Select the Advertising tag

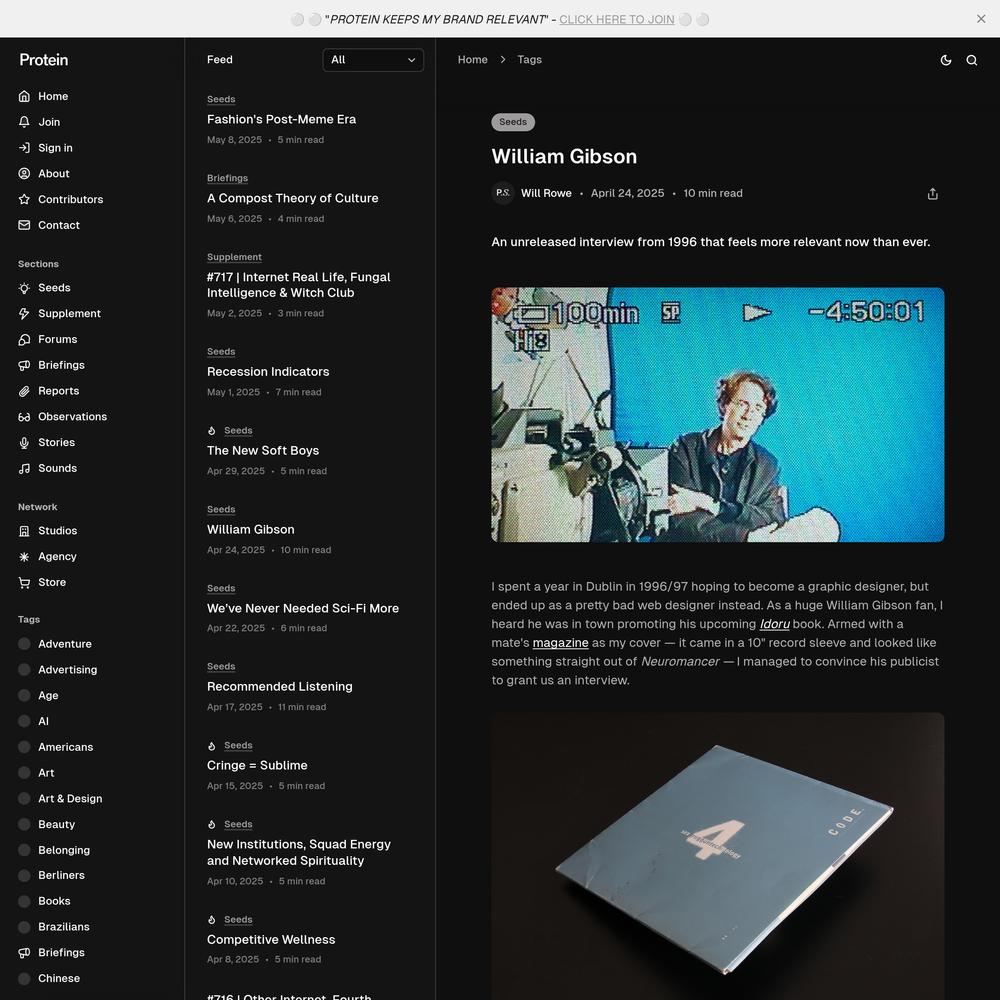[x=68, y=670]
